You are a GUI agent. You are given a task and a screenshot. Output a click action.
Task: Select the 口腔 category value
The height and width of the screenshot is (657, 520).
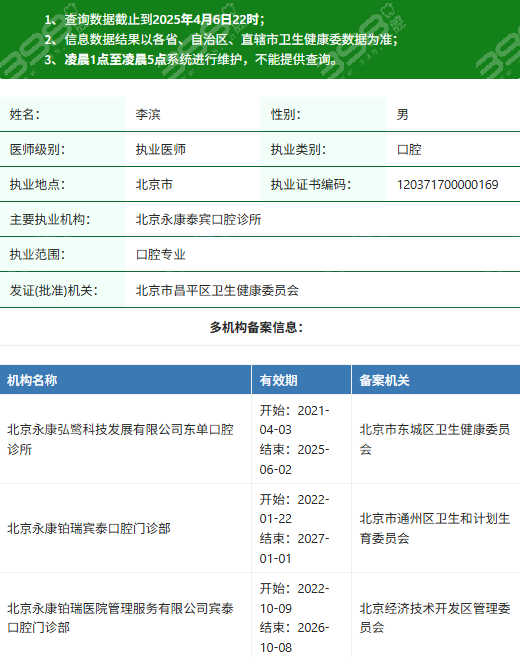click(x=409, y=150)
